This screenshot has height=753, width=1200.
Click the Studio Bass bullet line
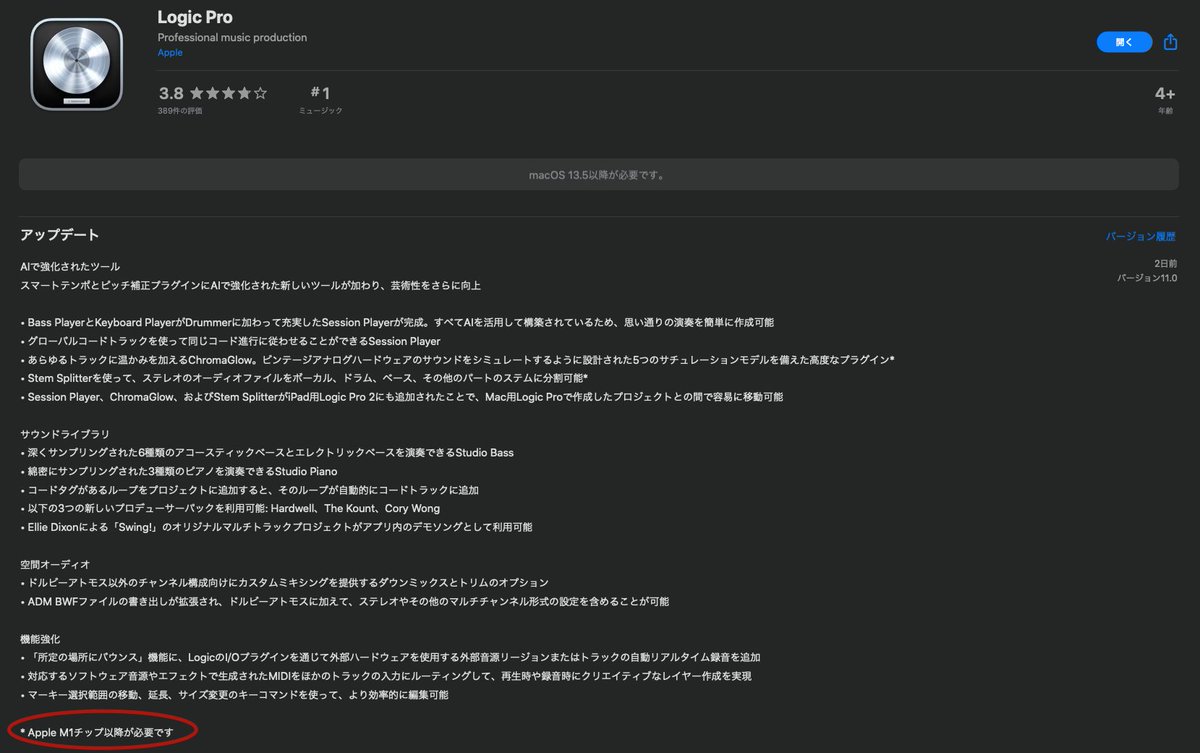[x=267, y=453]
